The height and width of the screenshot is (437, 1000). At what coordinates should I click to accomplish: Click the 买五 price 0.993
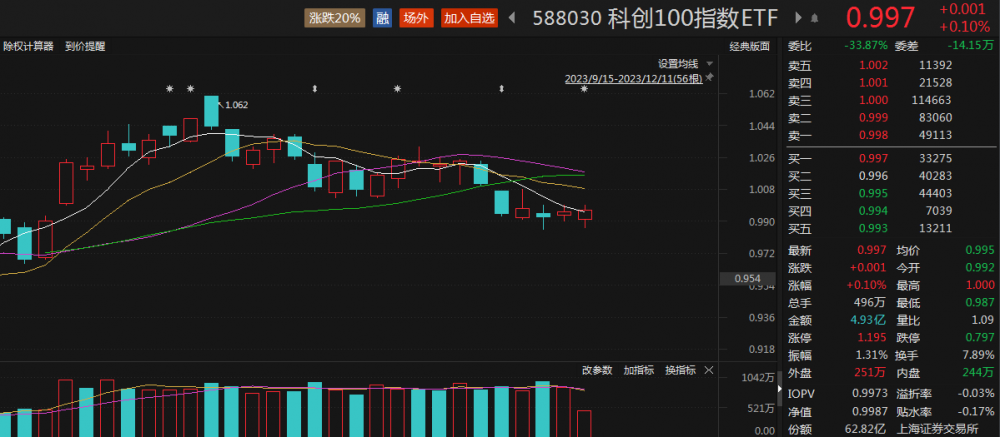point(873,228)
